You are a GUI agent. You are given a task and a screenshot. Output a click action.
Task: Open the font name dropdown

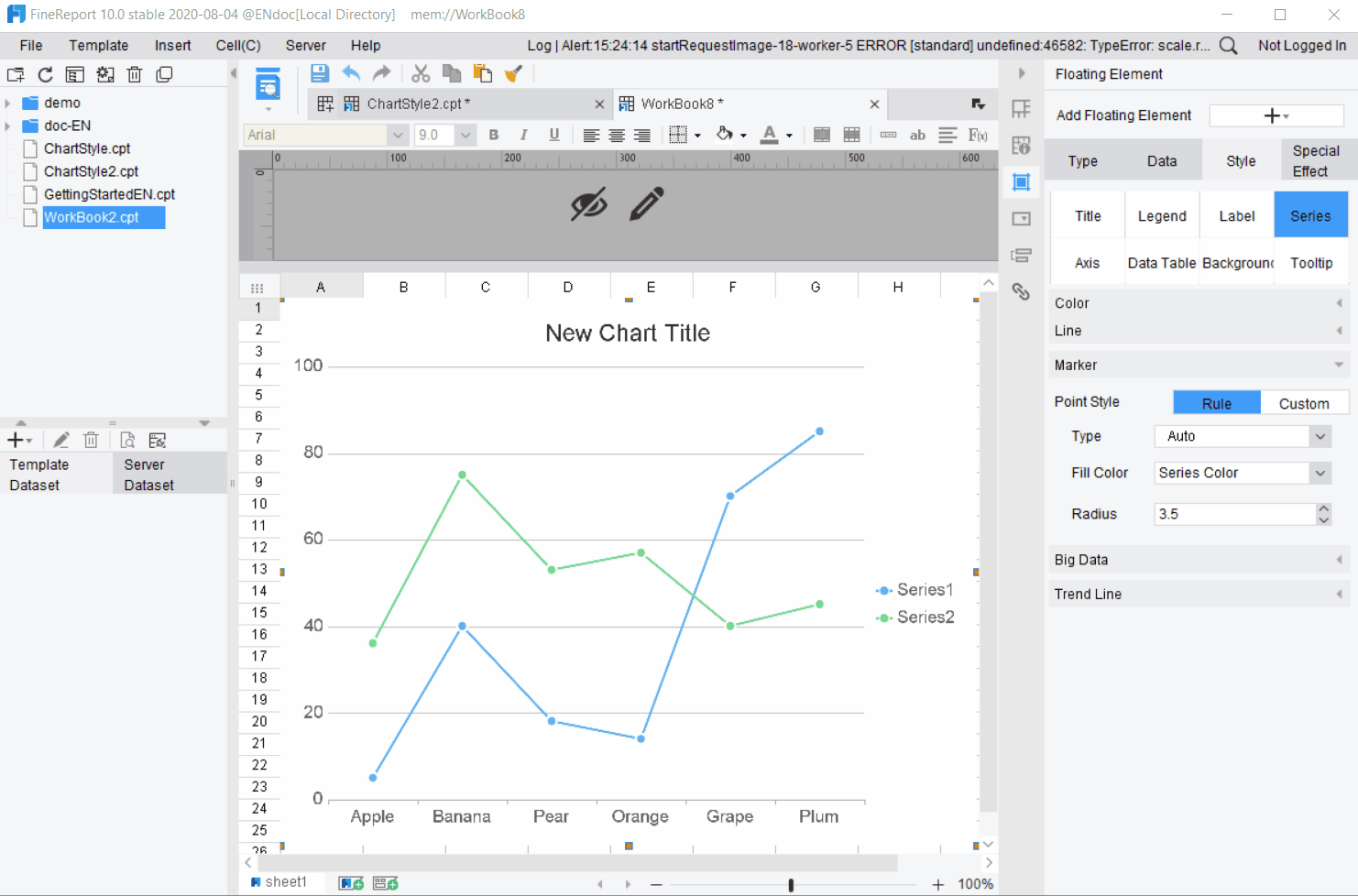[398, 136]
